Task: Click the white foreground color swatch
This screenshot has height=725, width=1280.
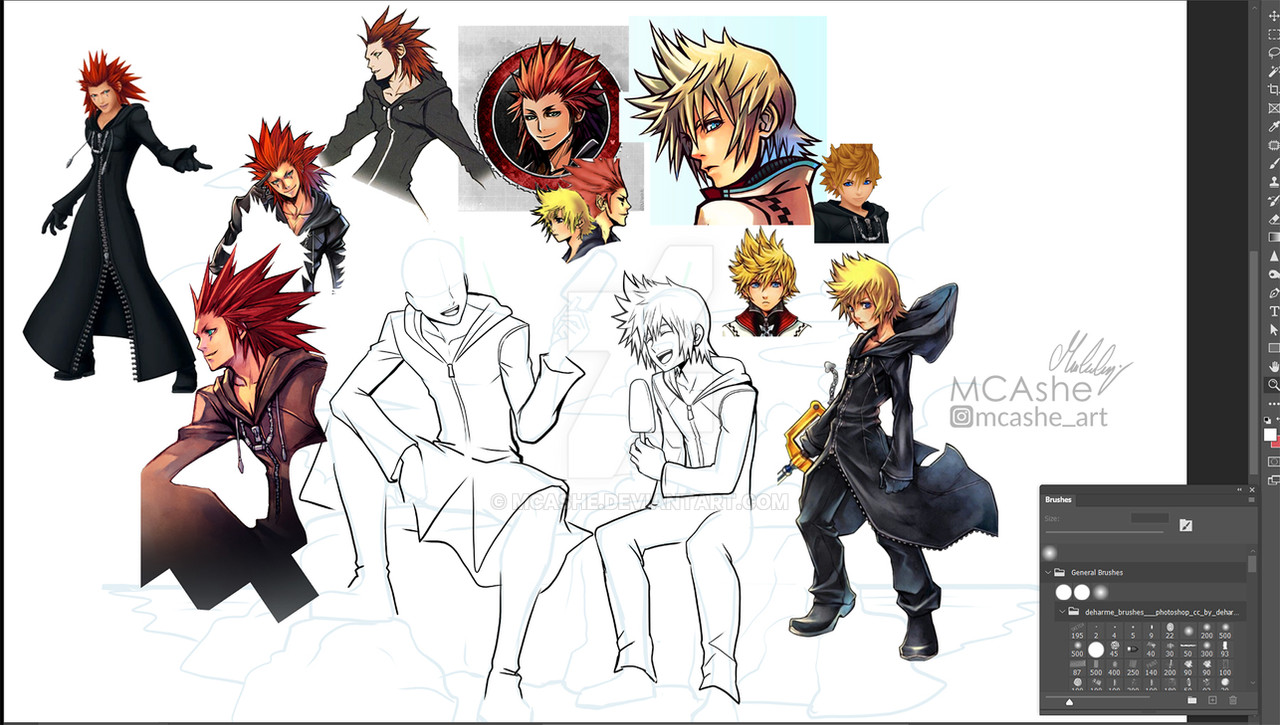Action: pyautogui.click(x=1269, y=435)
